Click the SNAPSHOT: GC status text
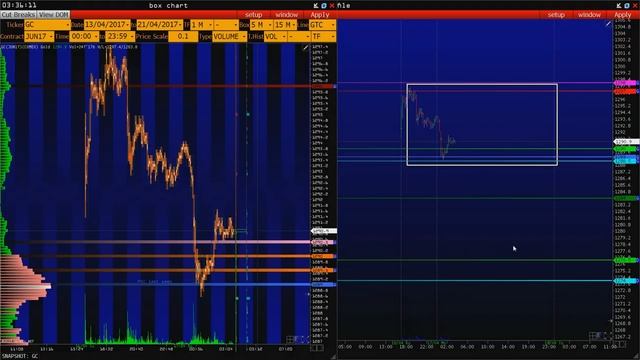640x360 pixels. click(x=20, y=356)
